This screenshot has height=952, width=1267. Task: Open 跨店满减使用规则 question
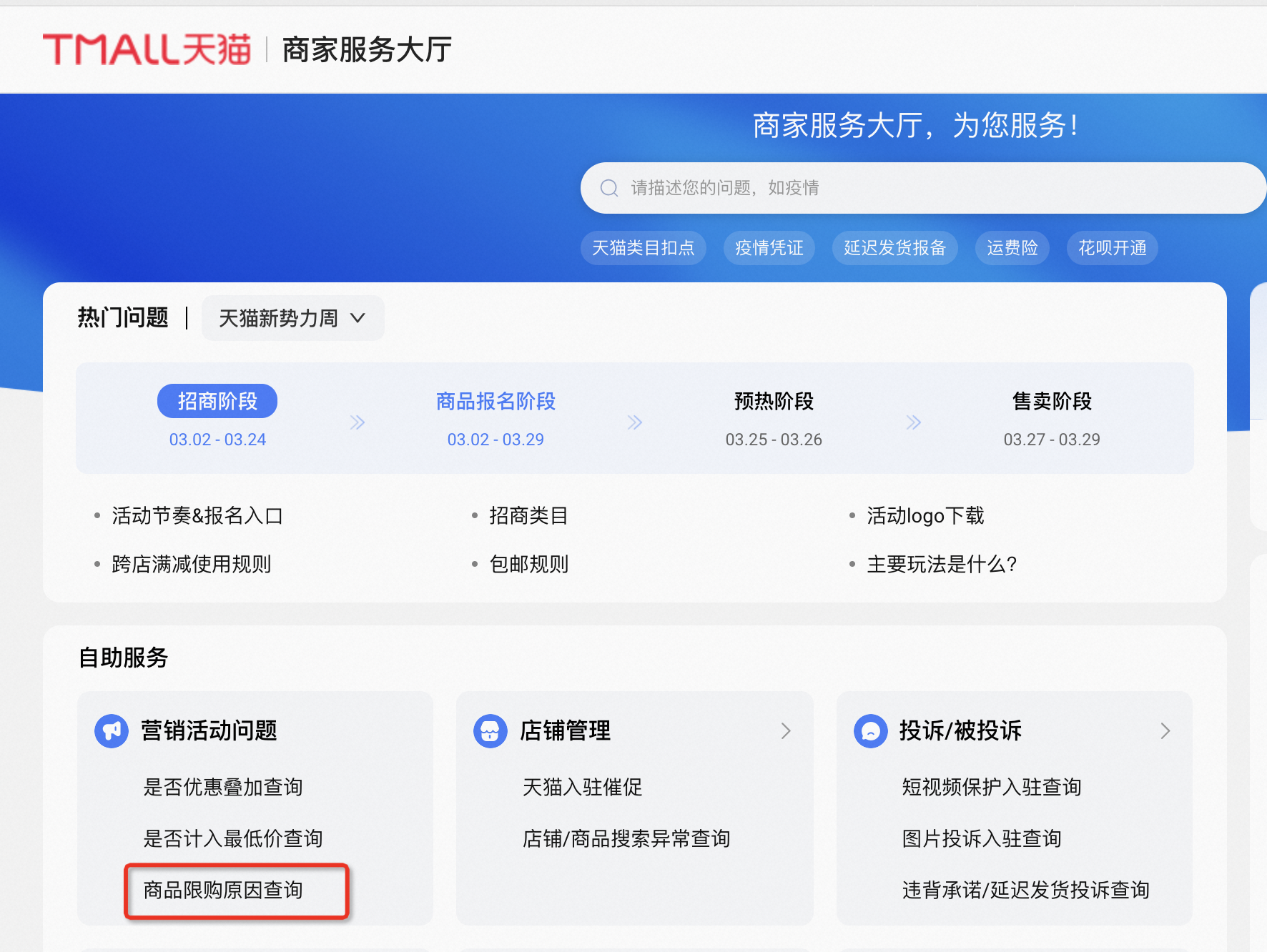point(192,564)
